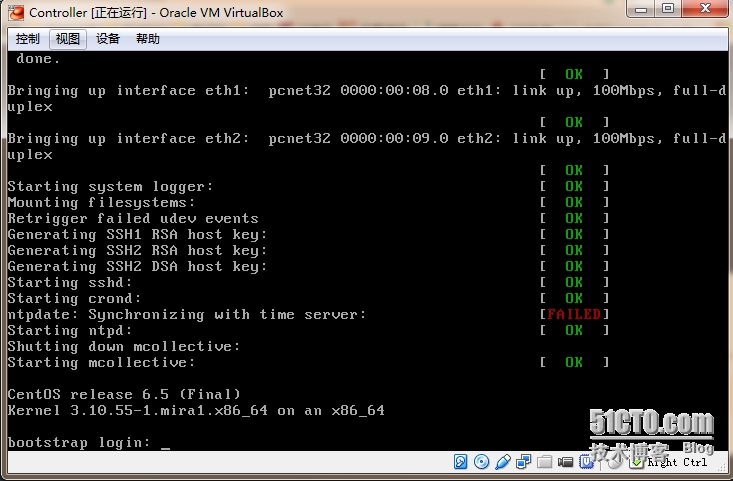Click the 'Starting sshd:' line
Screen dimensions: 733x481
(x=70, y=282)
